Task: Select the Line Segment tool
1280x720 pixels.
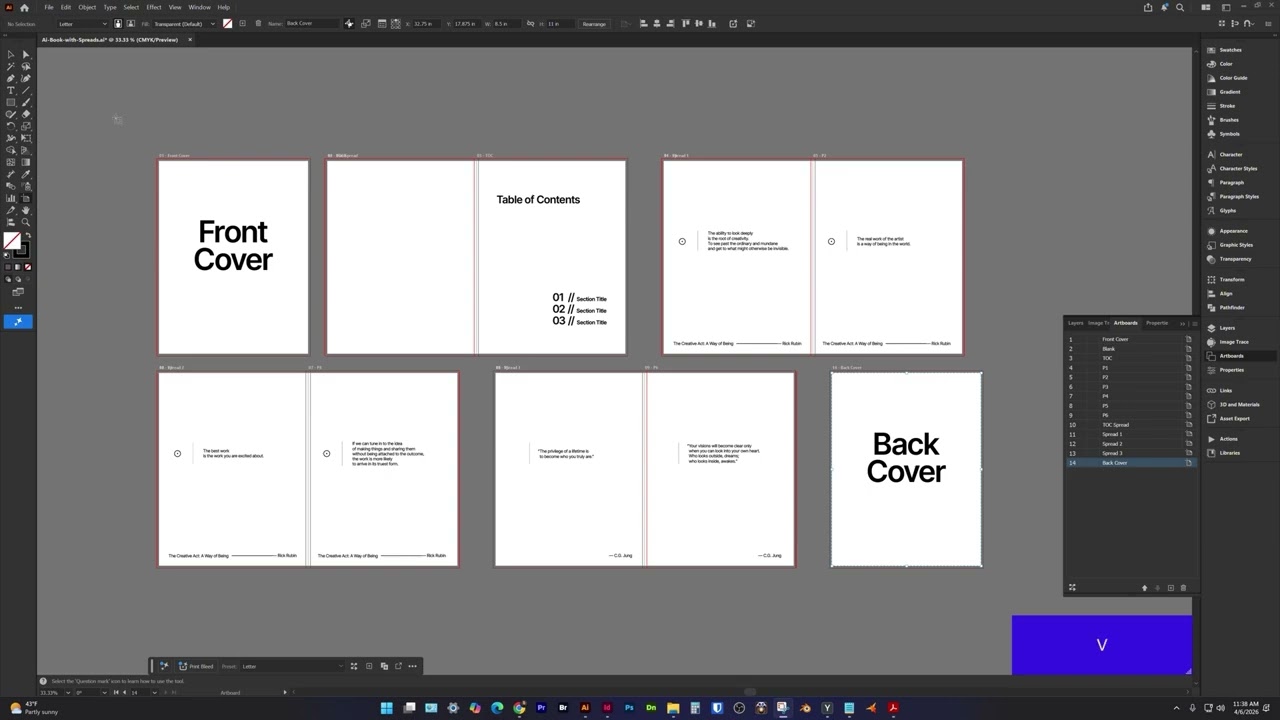Action: coord(26,90)
